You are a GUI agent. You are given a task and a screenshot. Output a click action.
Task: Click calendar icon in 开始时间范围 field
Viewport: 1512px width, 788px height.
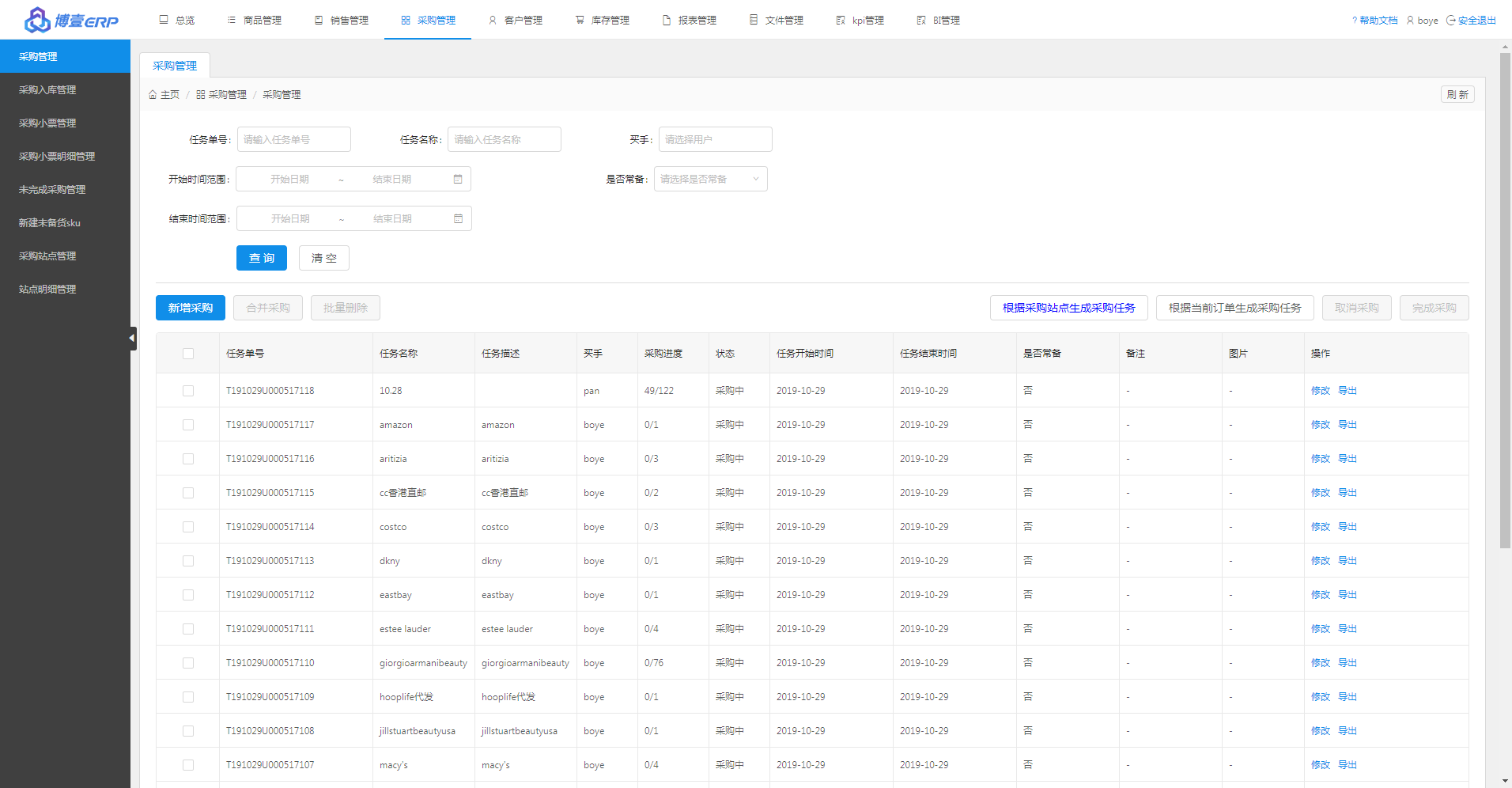[x=458, y=180]
